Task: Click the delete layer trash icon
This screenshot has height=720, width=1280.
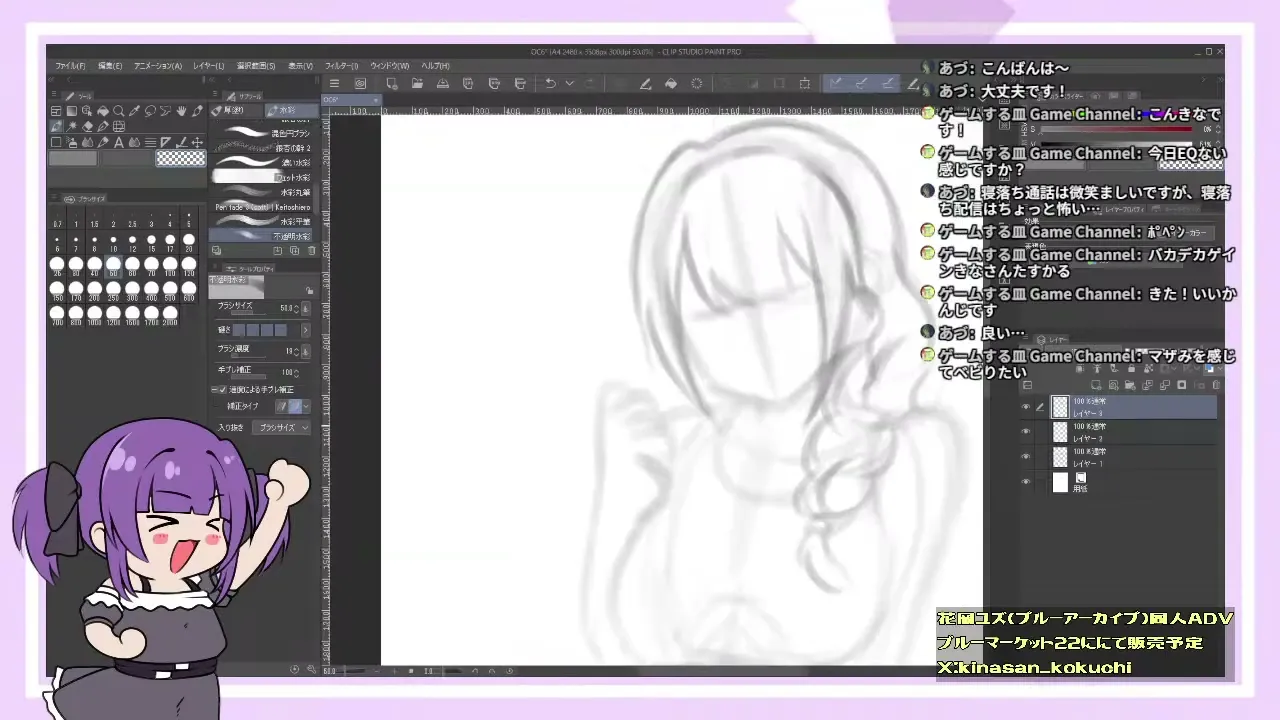Action: (x=1216, y=385)
